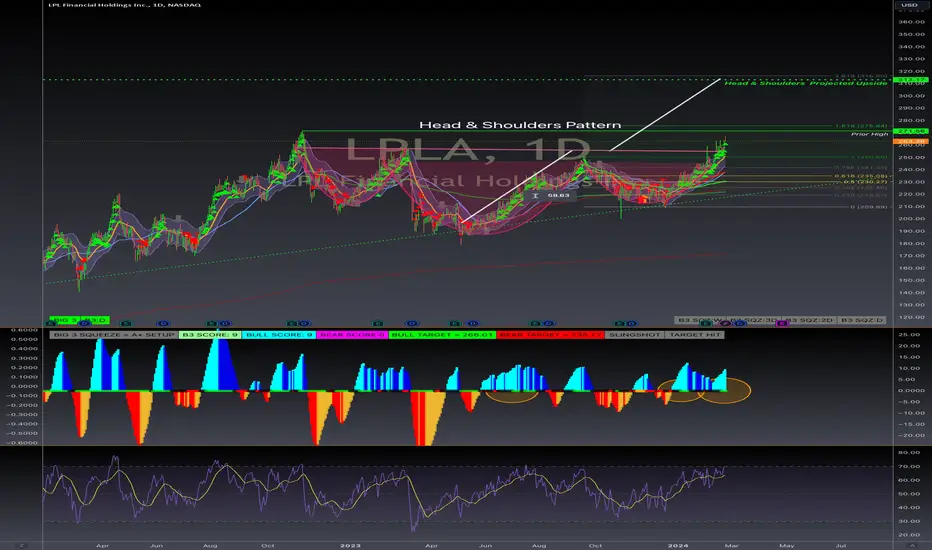Click the timezone button at bottom left

click(x=21, y=545)
